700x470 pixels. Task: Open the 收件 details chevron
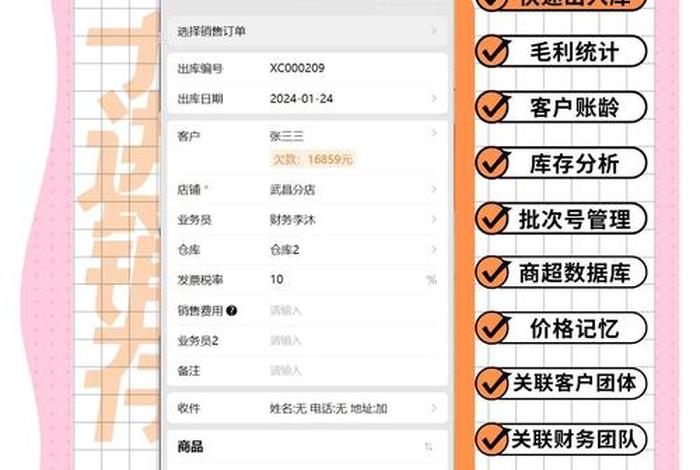[x=433, y=408]
